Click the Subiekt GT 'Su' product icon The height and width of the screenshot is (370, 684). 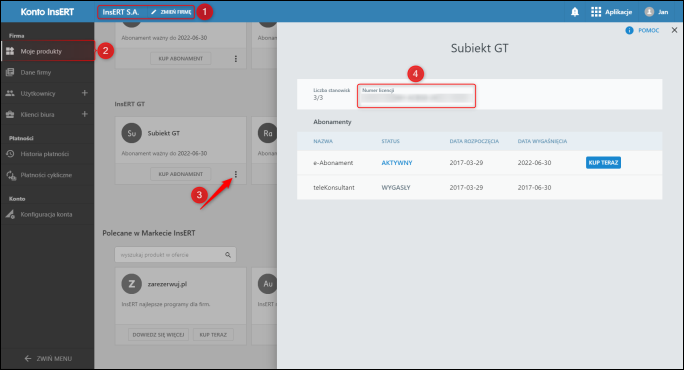(131, 133)
